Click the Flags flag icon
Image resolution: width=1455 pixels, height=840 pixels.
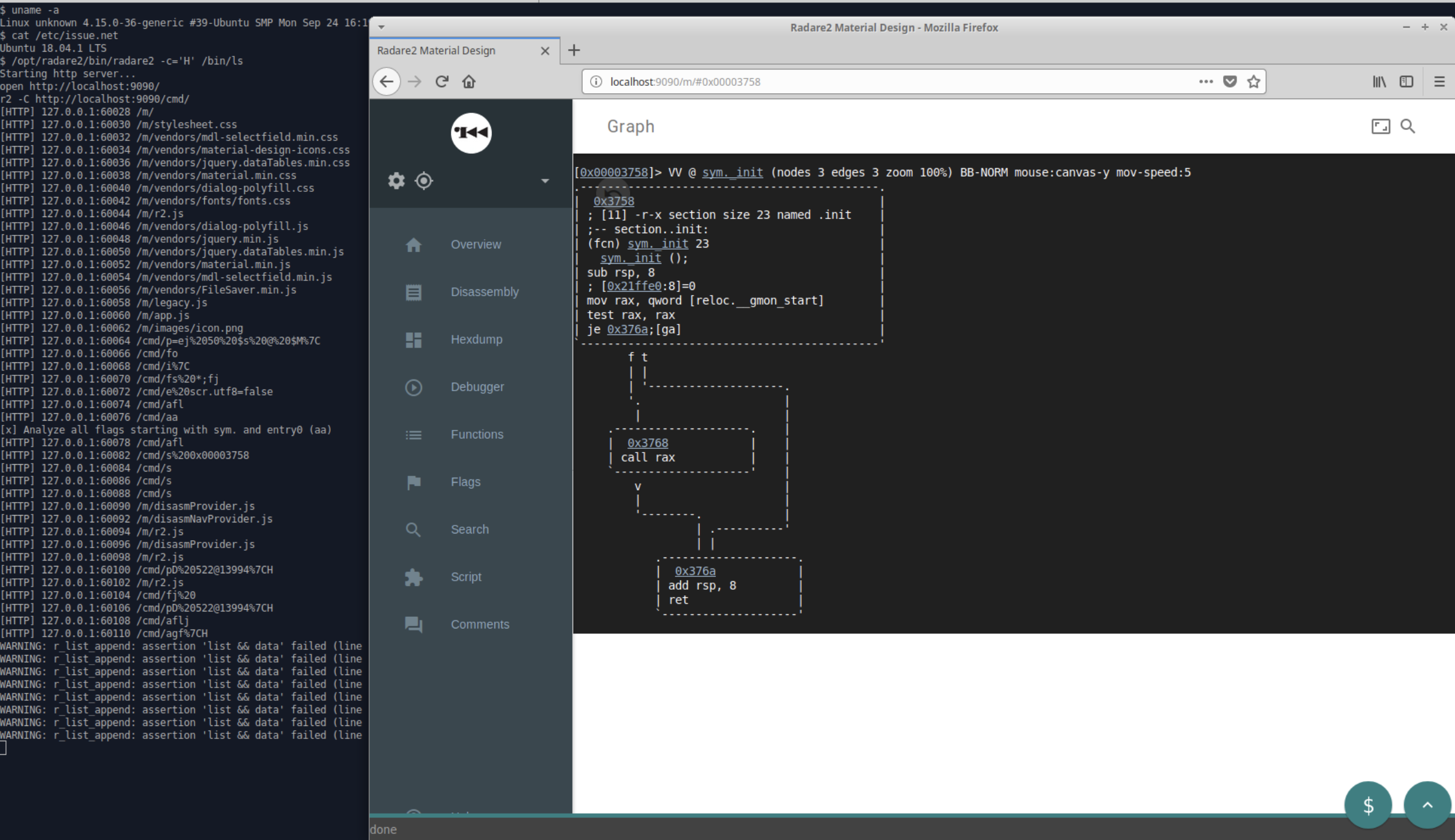(x=413, y=482)
